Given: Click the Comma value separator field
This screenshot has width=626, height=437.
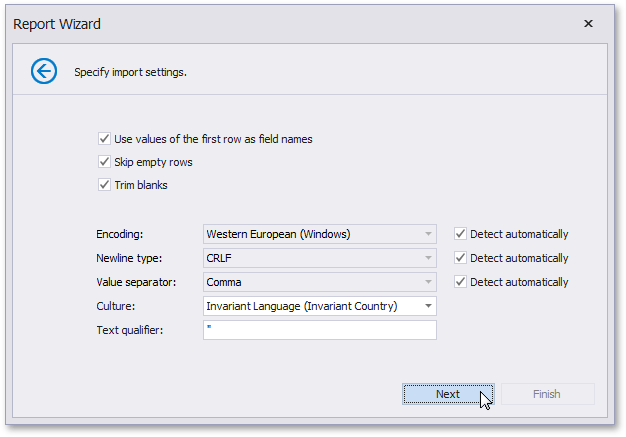Looking at the screenshot, I should coord(310,282).
